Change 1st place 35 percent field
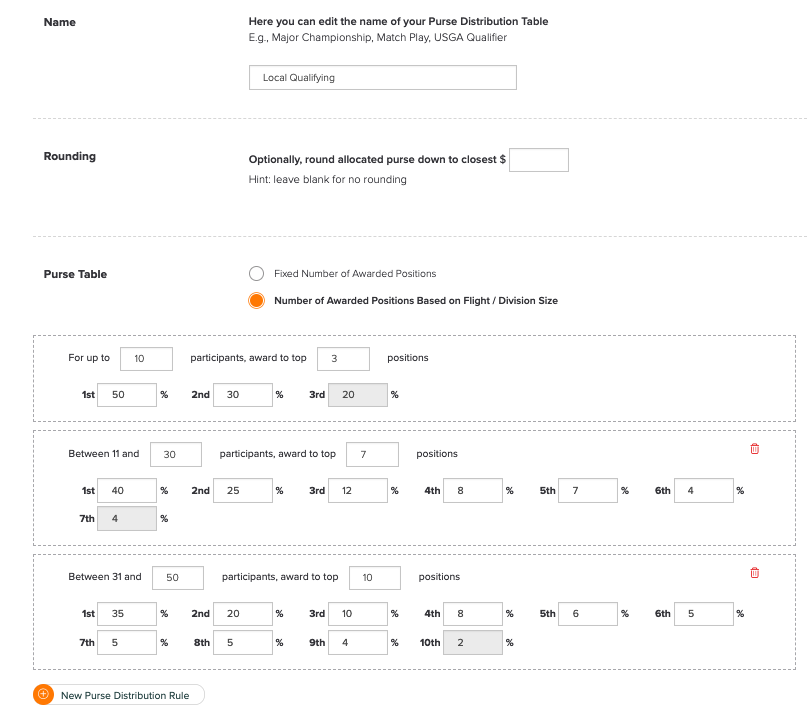This screenshot has height=714, width=812. click(x=127, y=614)
